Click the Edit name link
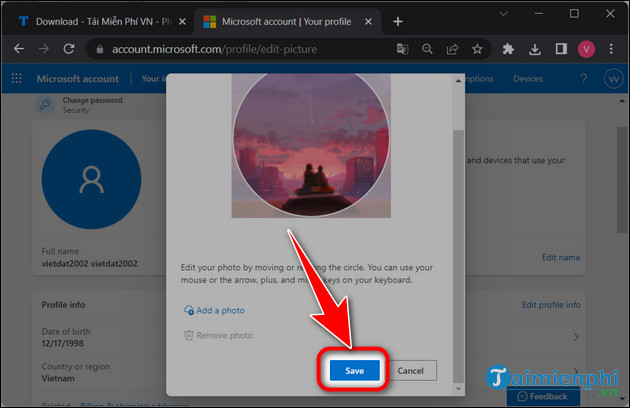Viewport: 630px width, 408px height. point(561,258)
